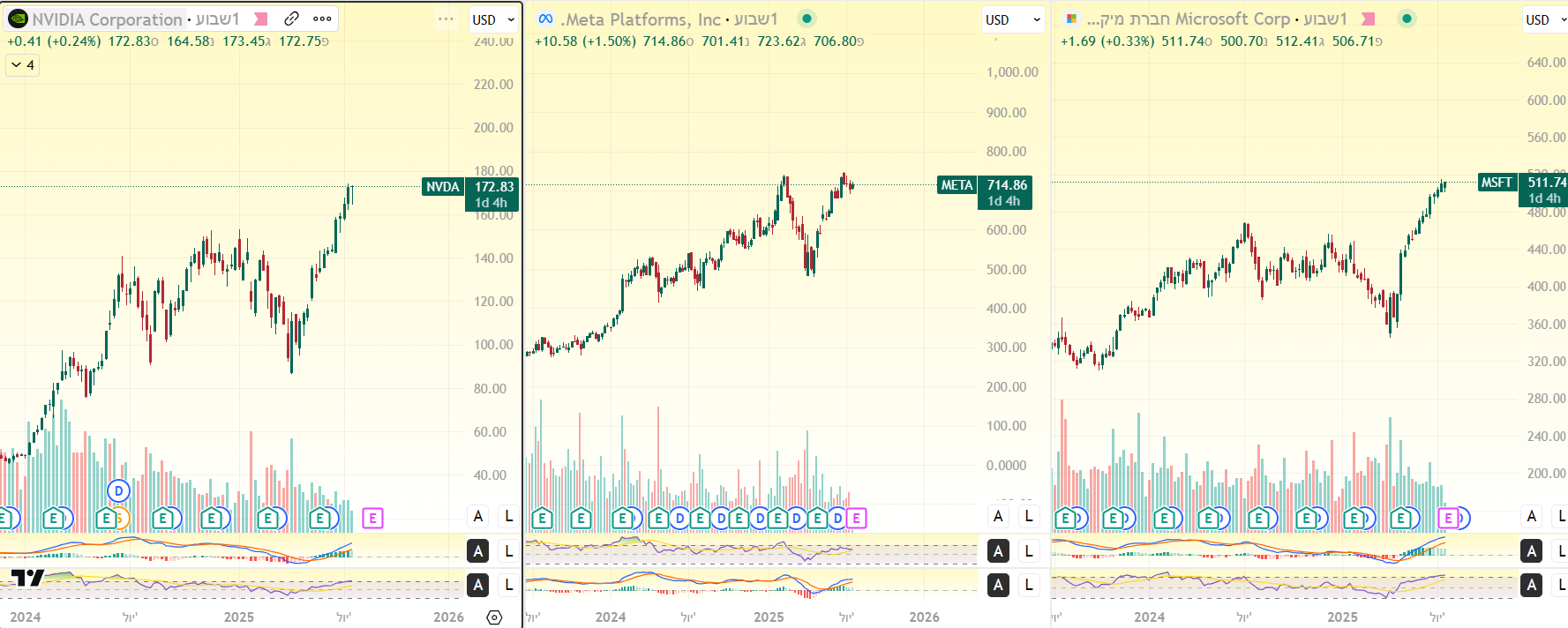Image resolution: width=1568 pixels, height=628 pixels.
Task: Click the green market status dot on the Microsoft chart
Action: [x=1407, y=19]
